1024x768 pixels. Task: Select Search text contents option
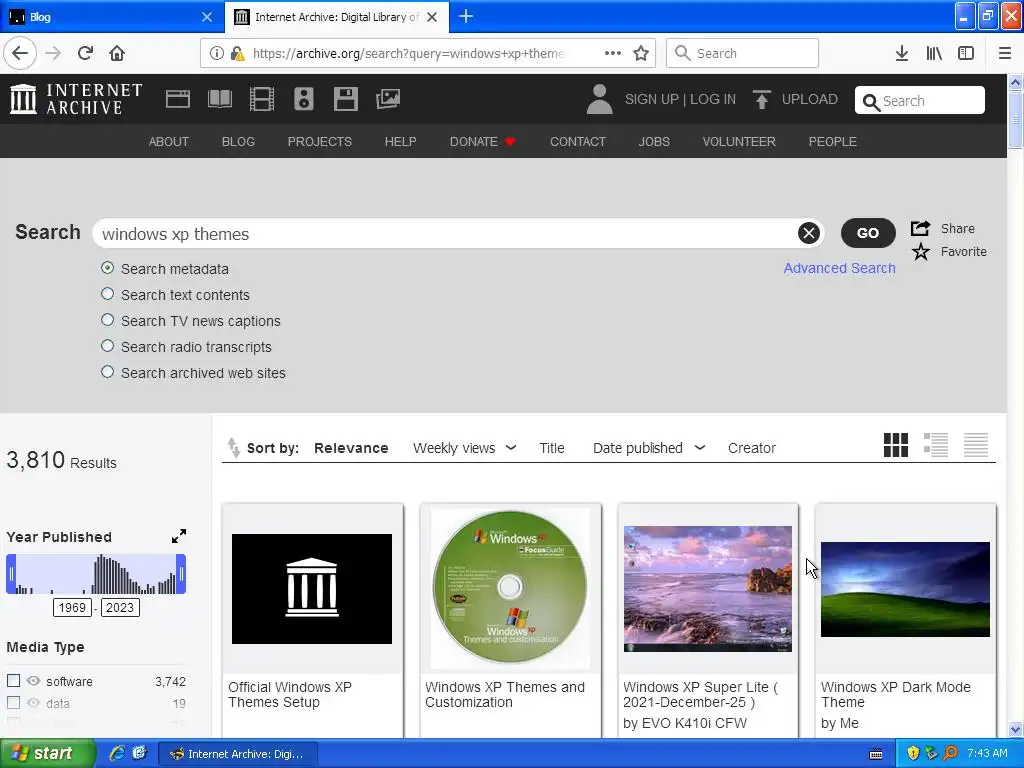pos(107,294)
